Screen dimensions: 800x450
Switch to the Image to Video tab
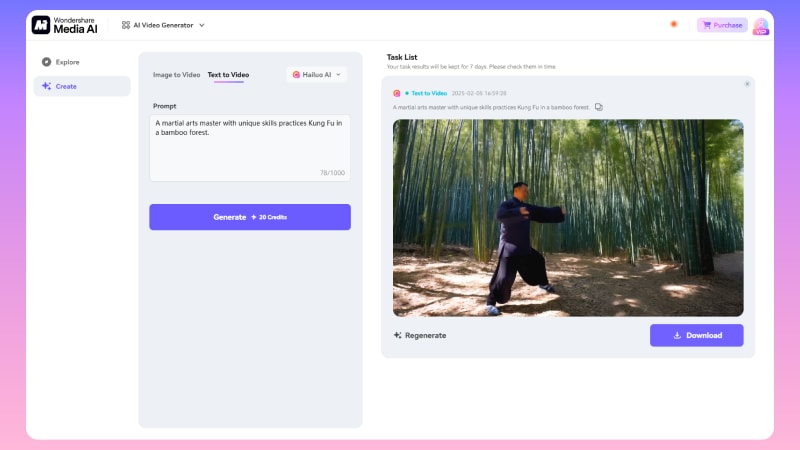pyautogui.click(x=177, y=74)
